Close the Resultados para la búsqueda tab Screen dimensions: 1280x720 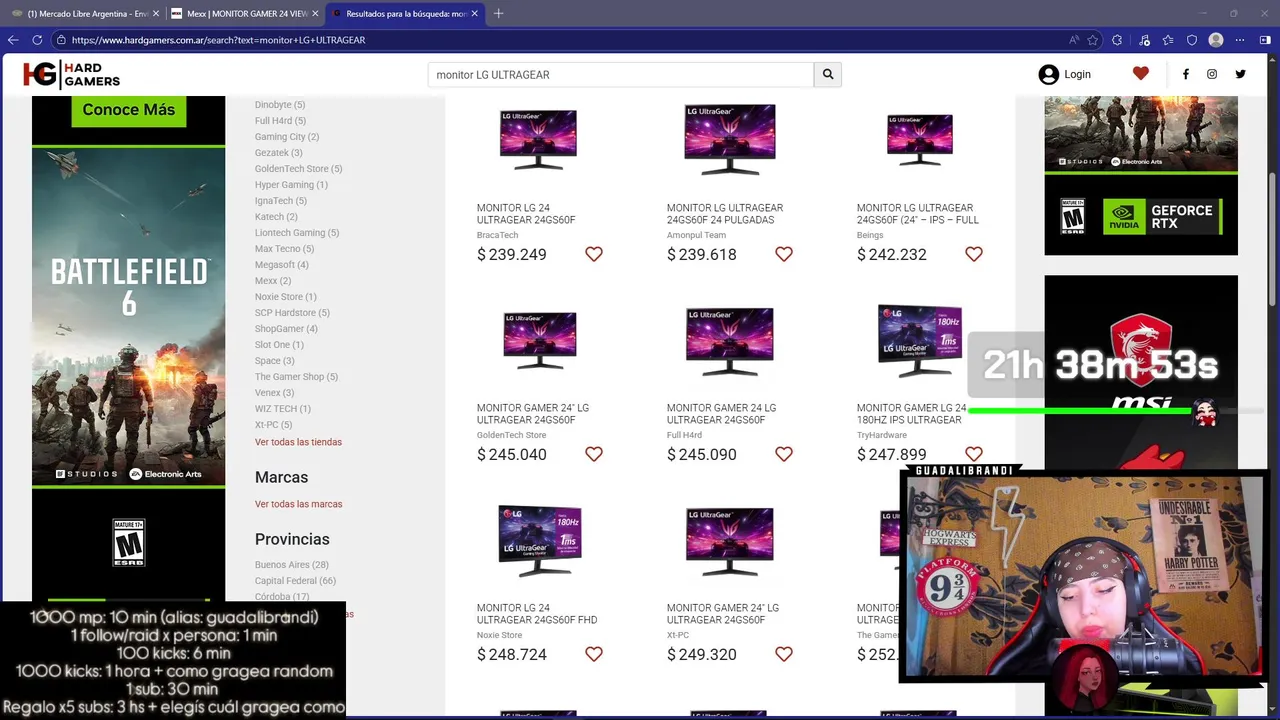pos(475,14)
